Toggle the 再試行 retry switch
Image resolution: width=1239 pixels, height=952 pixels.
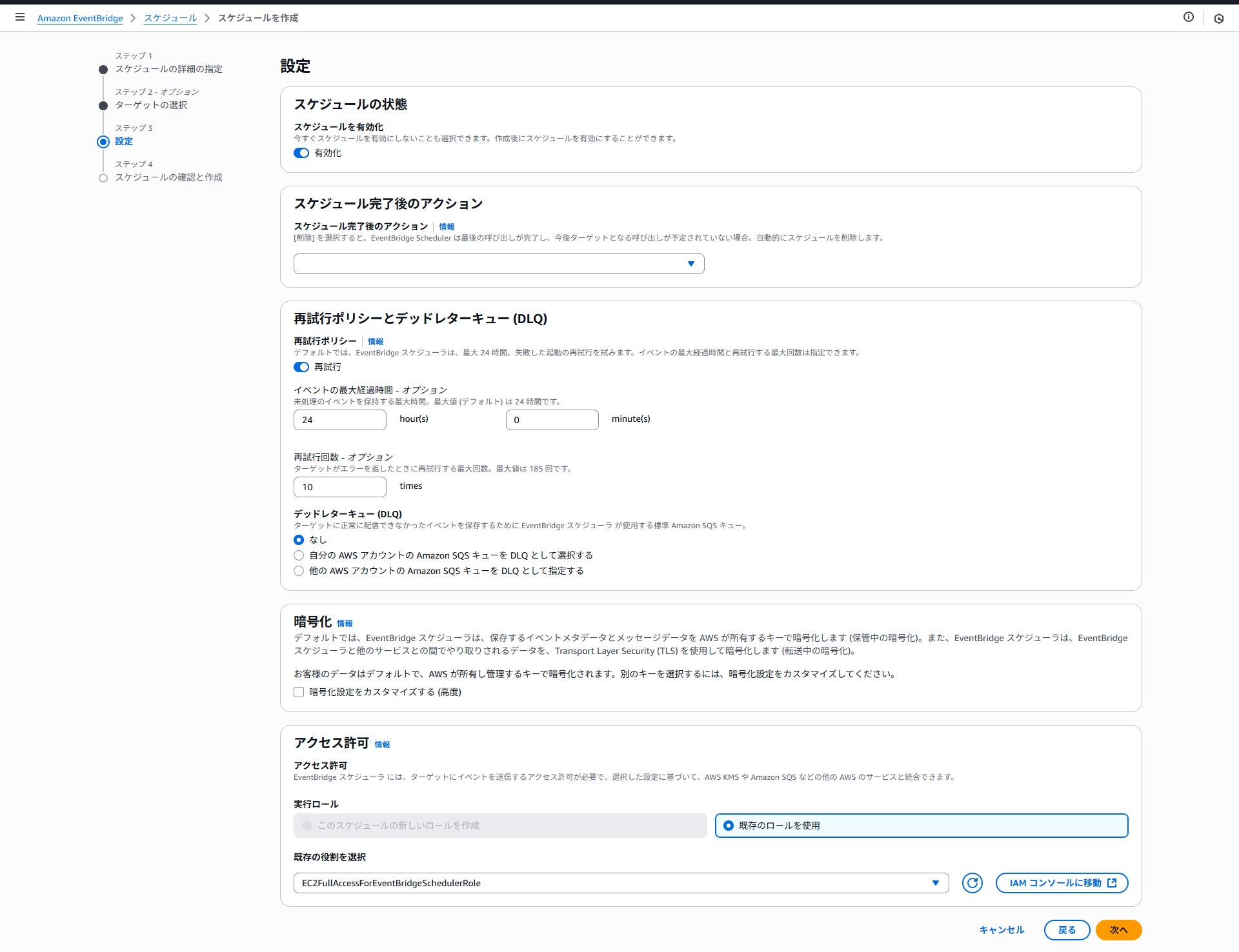point(301,368)
